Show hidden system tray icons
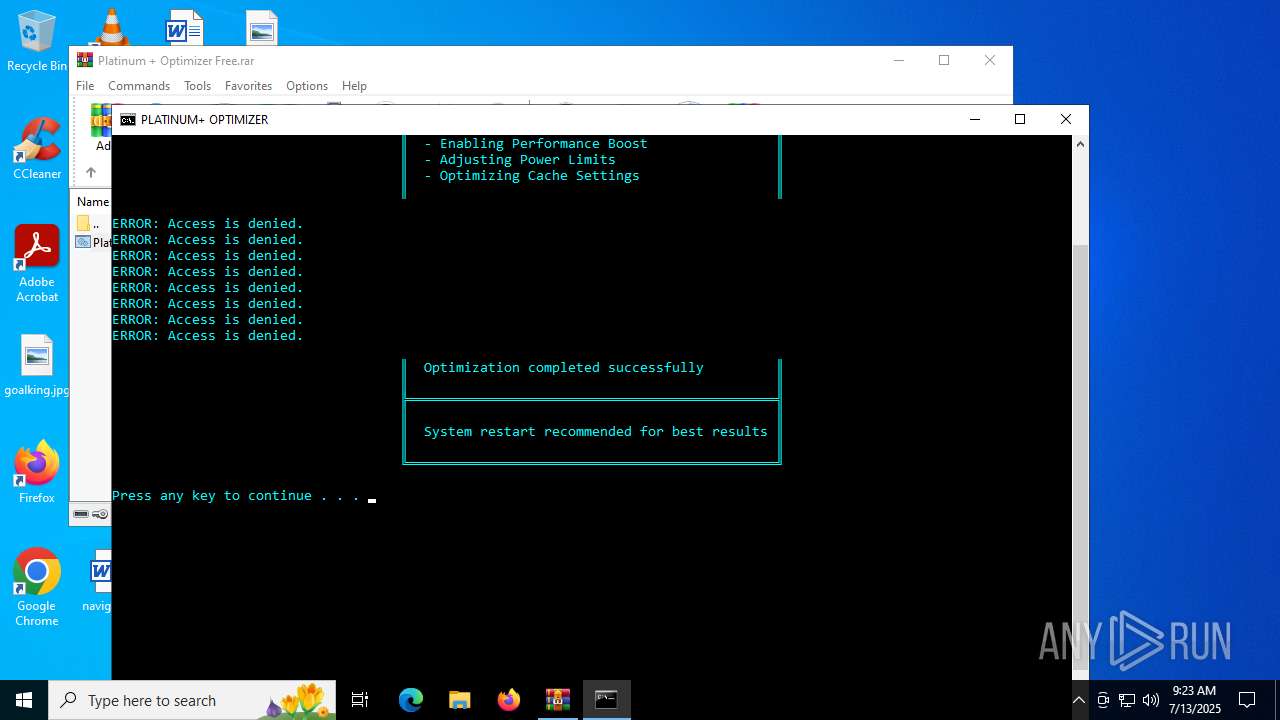Image resolution: width=1280 pixels, height=720 pixels. tap(1079, 700)
